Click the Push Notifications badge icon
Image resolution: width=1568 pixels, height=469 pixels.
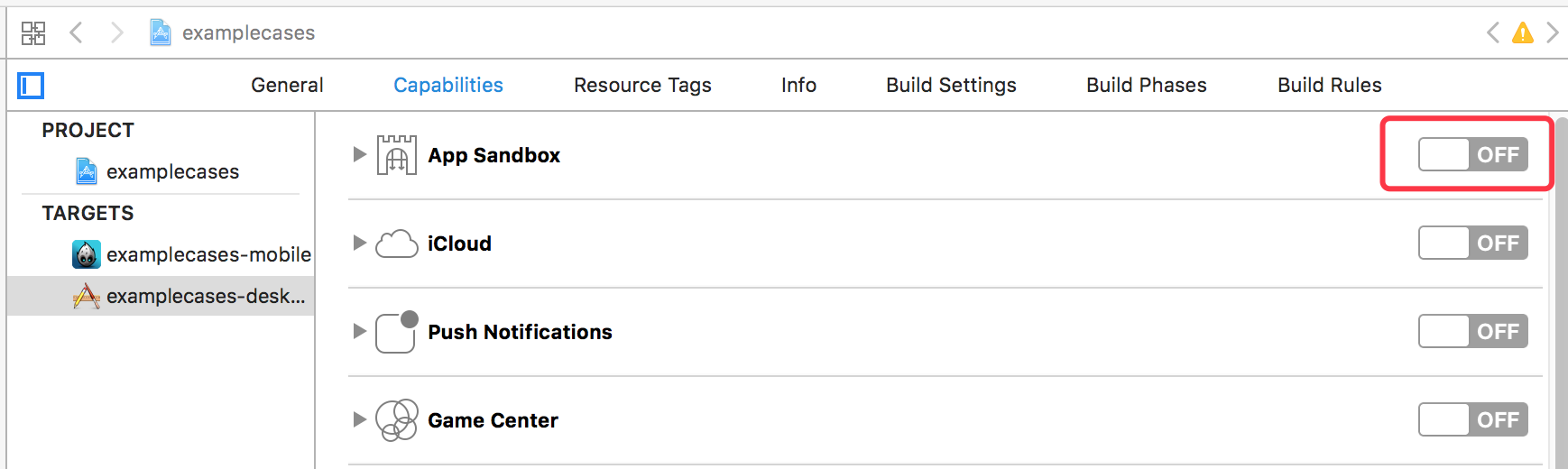[397, 332]
